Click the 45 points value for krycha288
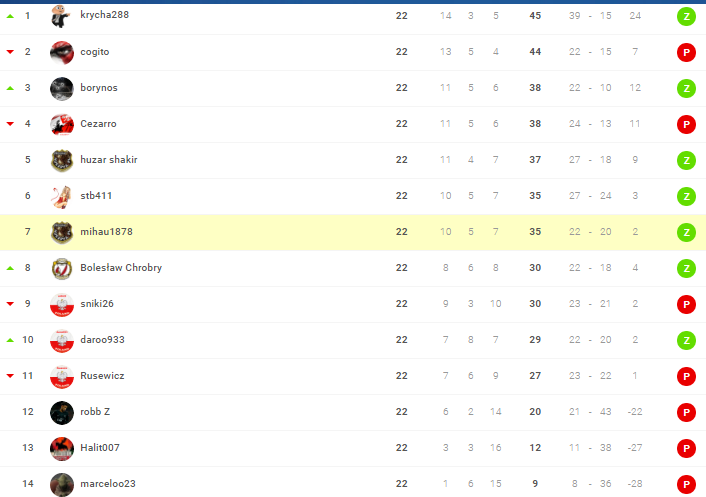 [x=535, y=16]
